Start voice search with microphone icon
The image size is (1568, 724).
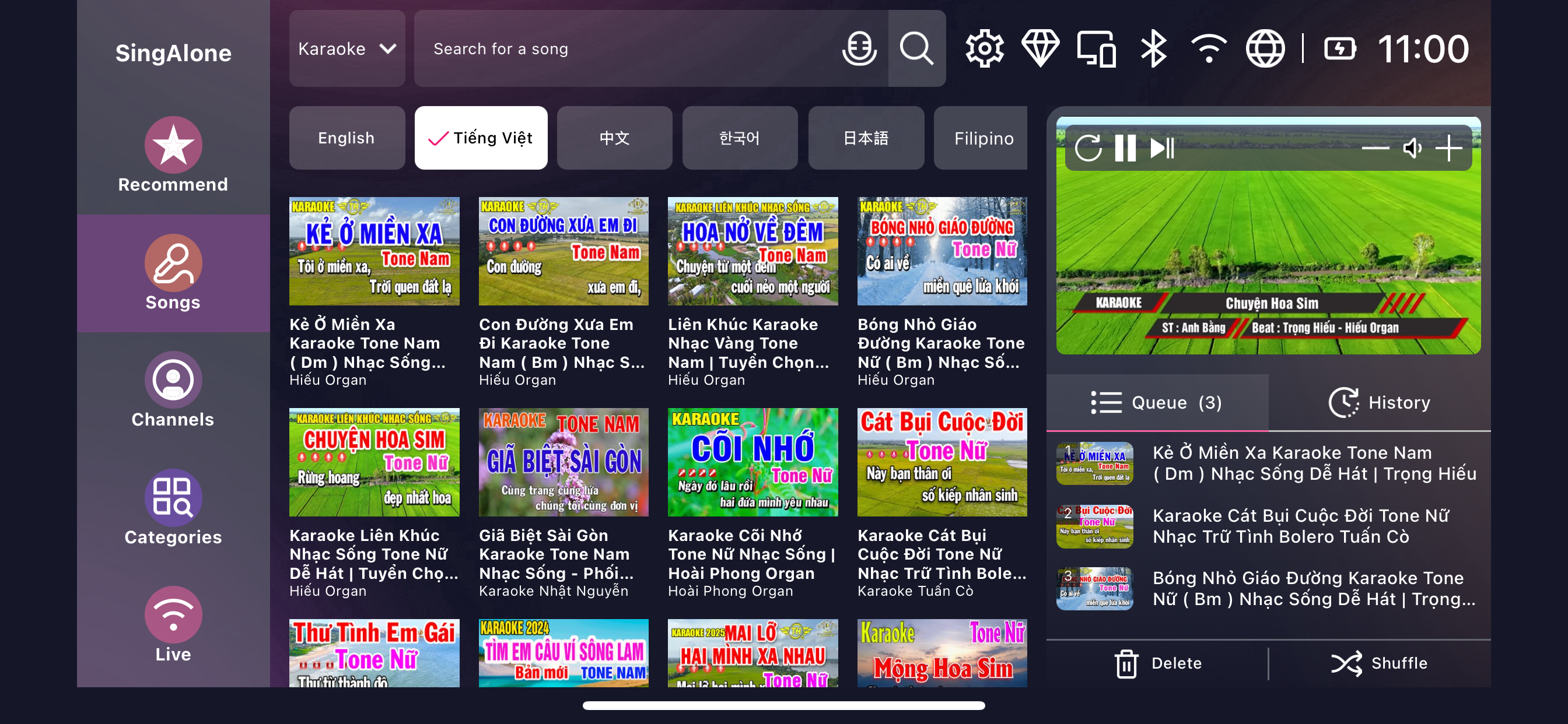859,48
